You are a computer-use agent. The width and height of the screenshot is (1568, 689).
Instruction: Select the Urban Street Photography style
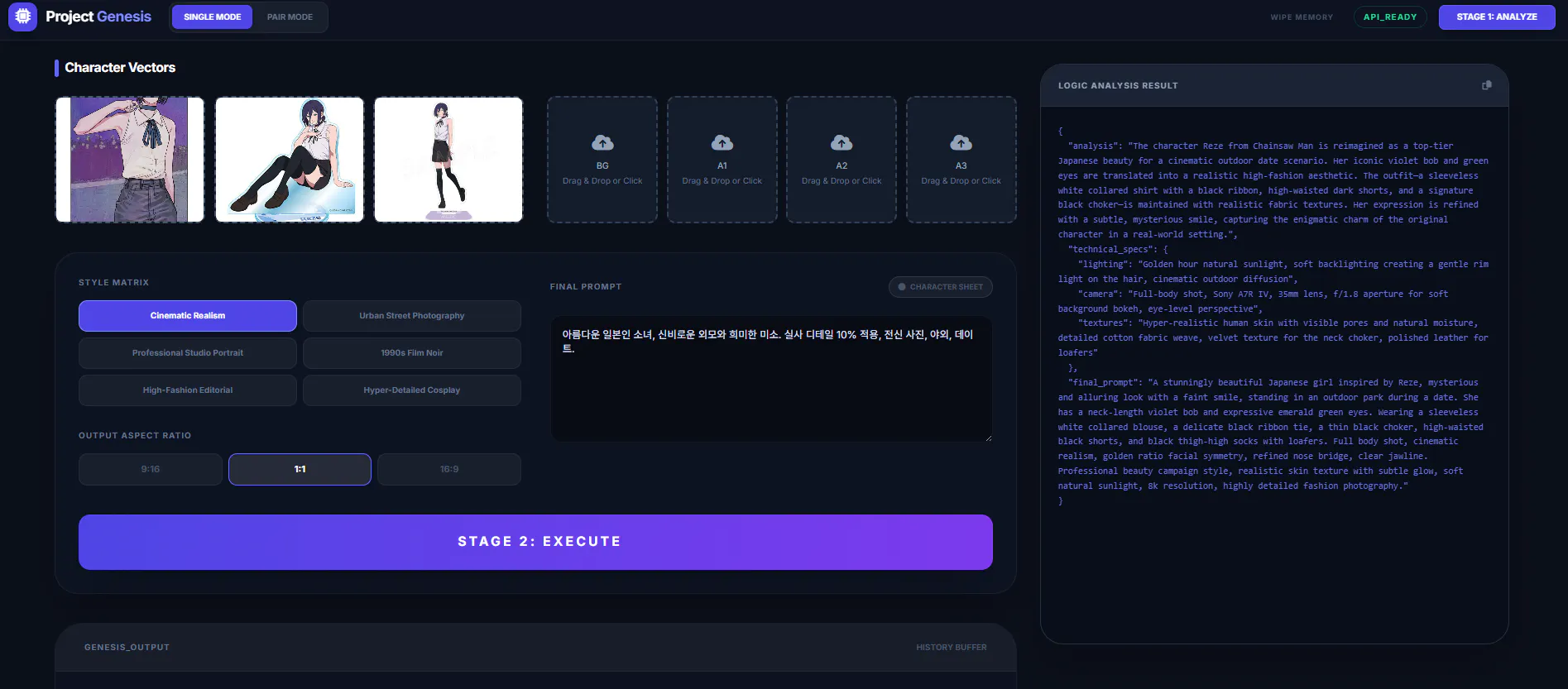(x=412, y=316)
